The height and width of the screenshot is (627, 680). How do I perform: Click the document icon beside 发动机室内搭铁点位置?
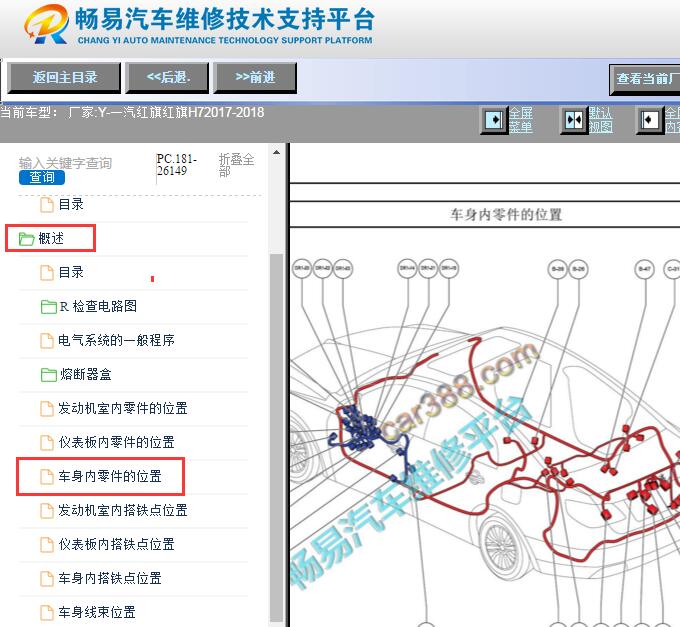coord(47,511)
